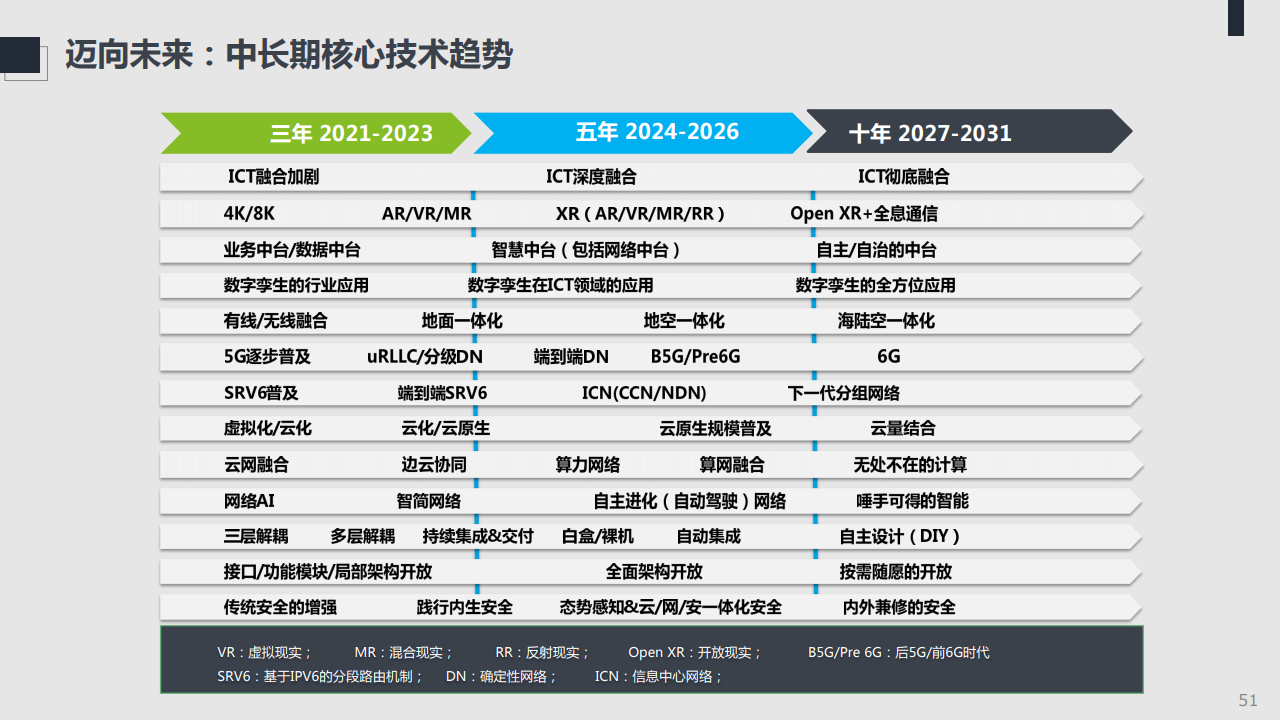Click the text 云量结合

[903, 428]
